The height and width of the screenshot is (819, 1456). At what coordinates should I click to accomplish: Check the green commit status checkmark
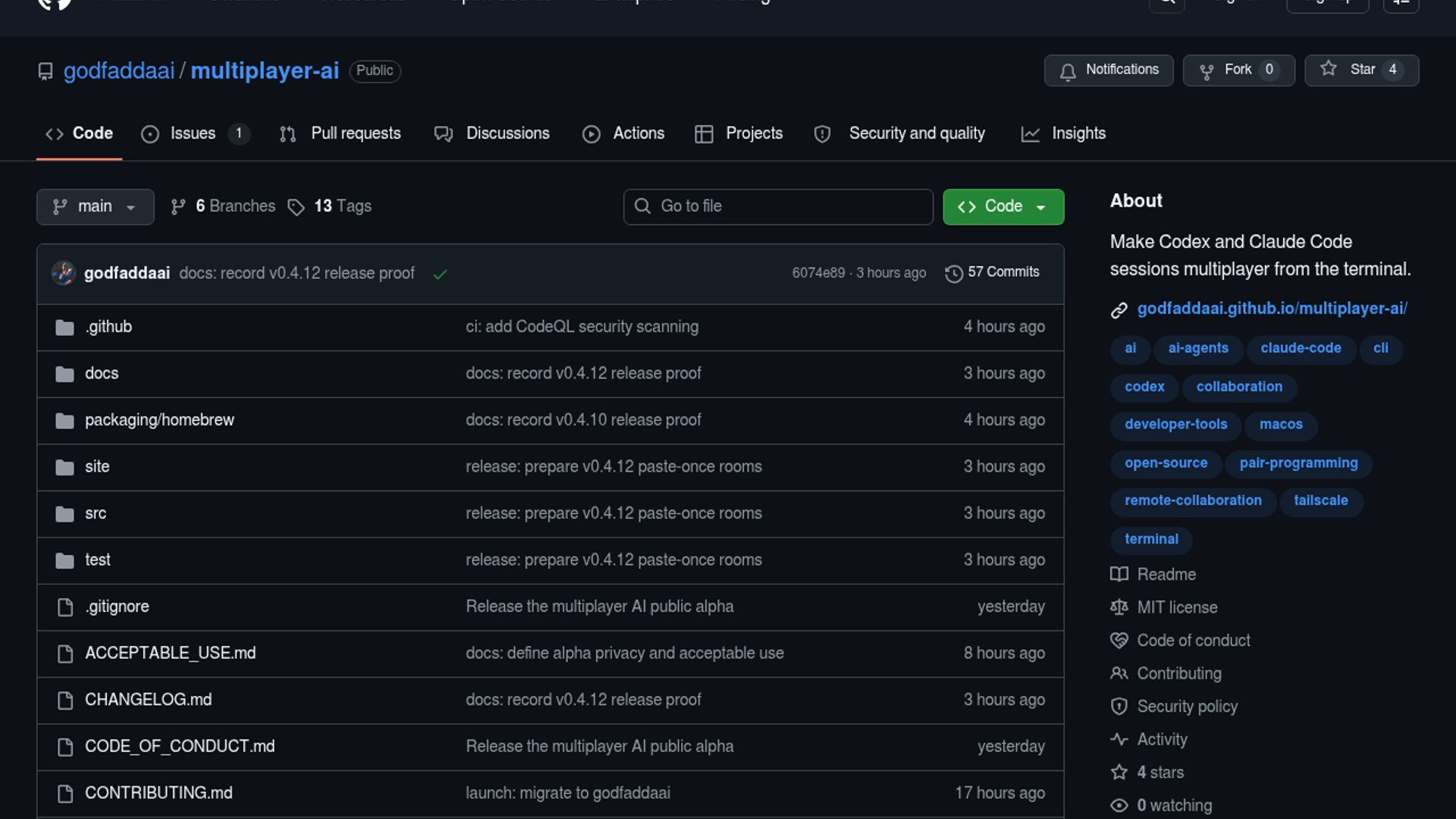440,274
